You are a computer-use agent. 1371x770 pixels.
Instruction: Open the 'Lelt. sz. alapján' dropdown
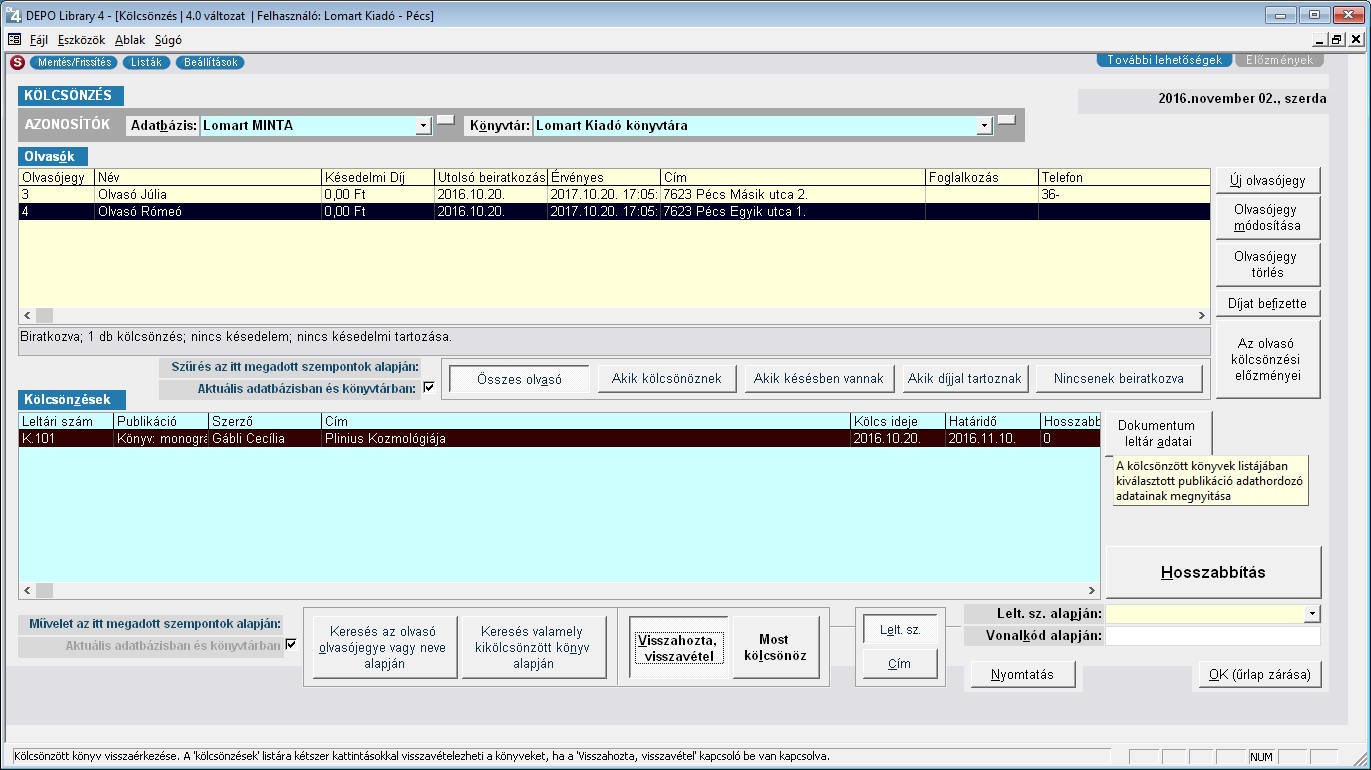coord(1312,614)
